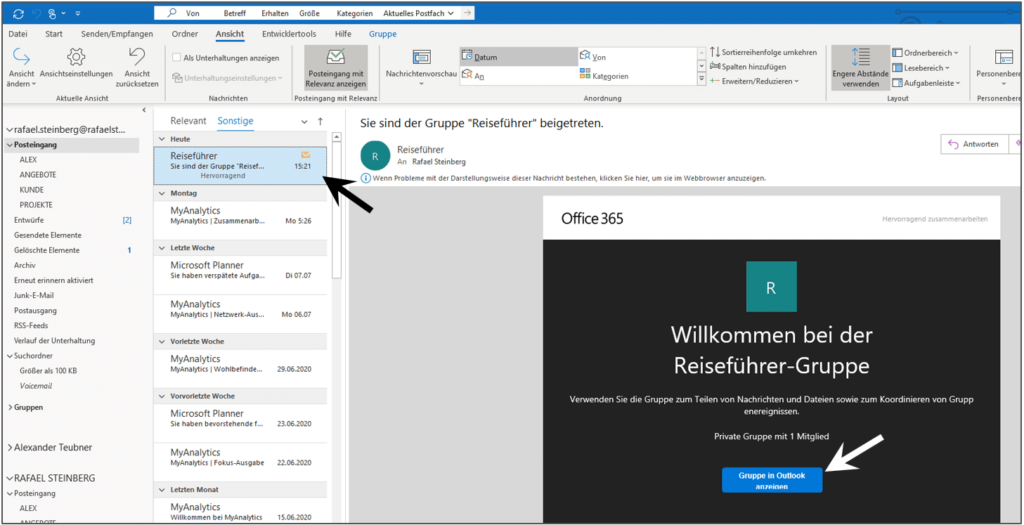
Task: Open the Entwürfe folder
Action: (29, 220)
